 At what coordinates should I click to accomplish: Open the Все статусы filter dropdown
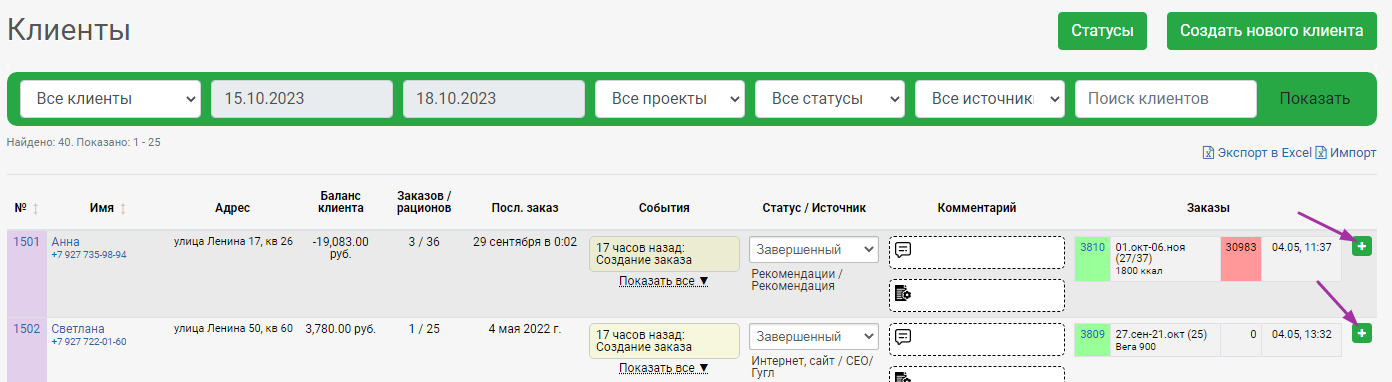pyautogui.click(x=830, y=99)
